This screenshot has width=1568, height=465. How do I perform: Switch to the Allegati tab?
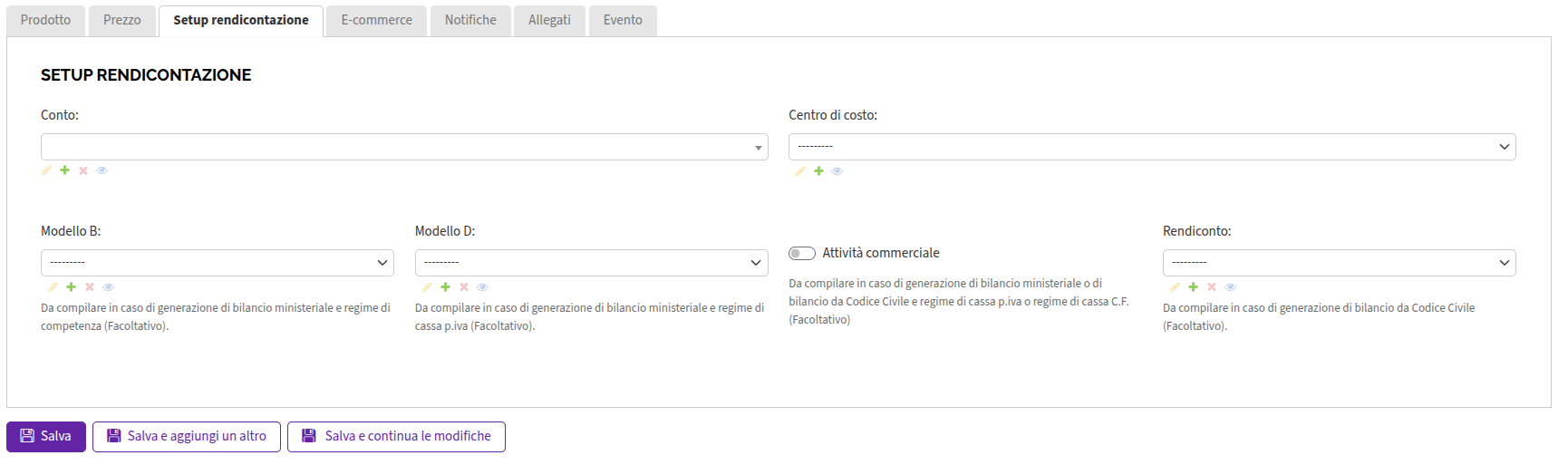(549, 21)
